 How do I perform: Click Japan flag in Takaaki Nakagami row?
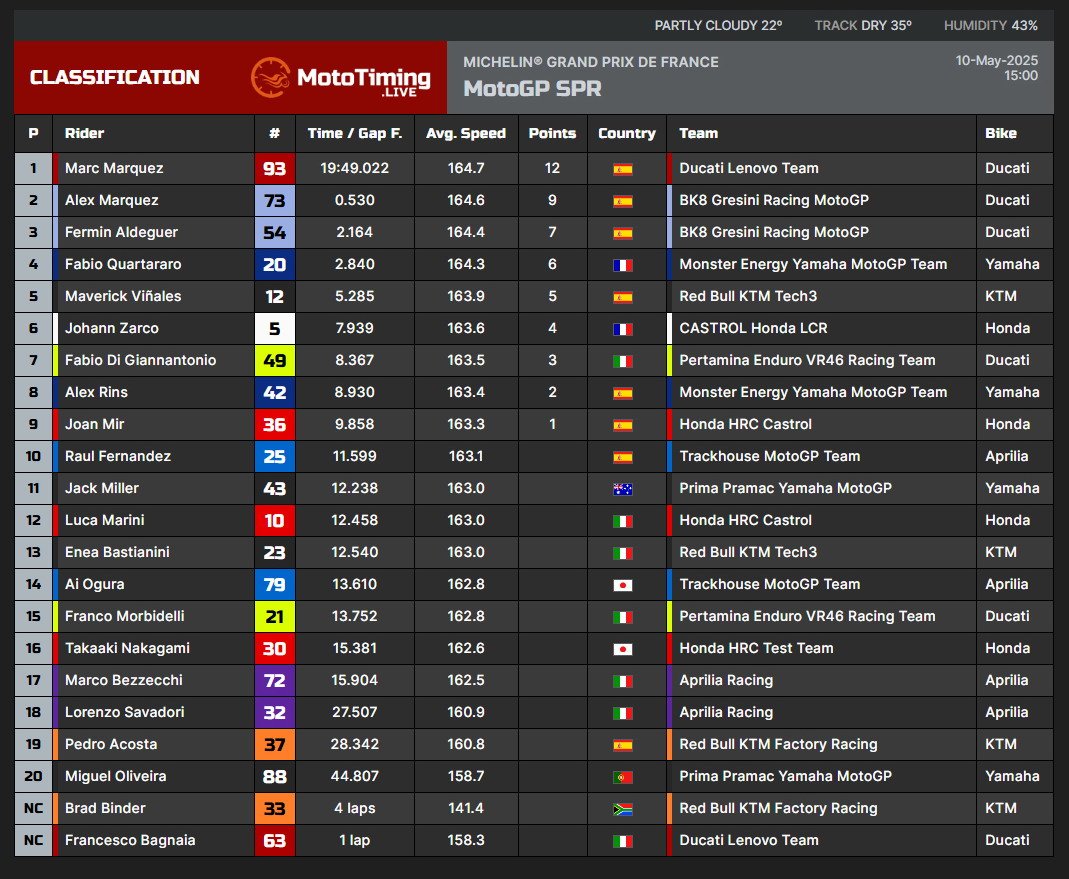click(x=622, y=649)
